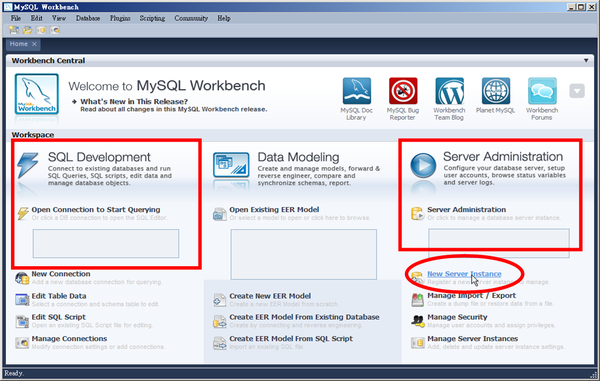
Task: Click the SQL Development heading
Action: (x=99, y=157)
